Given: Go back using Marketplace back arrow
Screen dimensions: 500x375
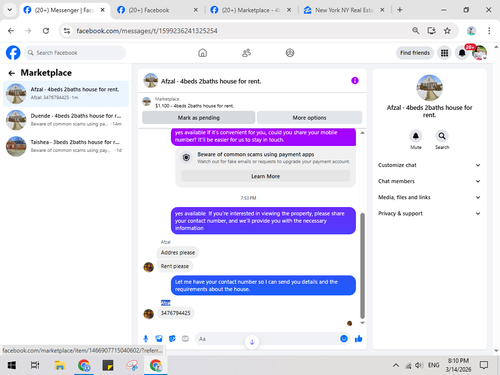Looking at the screenshot, I should point(12,73).
